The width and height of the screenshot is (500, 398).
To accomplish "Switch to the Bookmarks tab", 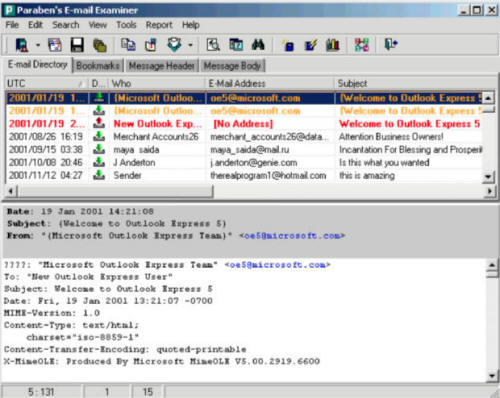I will tap(98, 66).
